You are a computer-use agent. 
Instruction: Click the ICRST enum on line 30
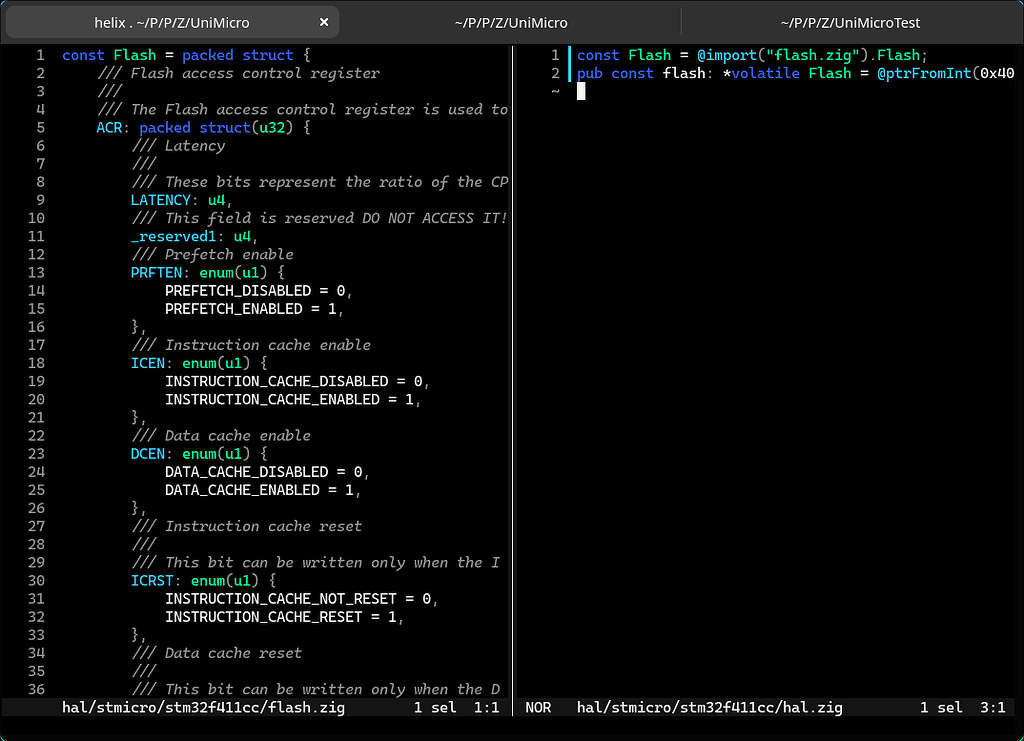click(152, 580)
